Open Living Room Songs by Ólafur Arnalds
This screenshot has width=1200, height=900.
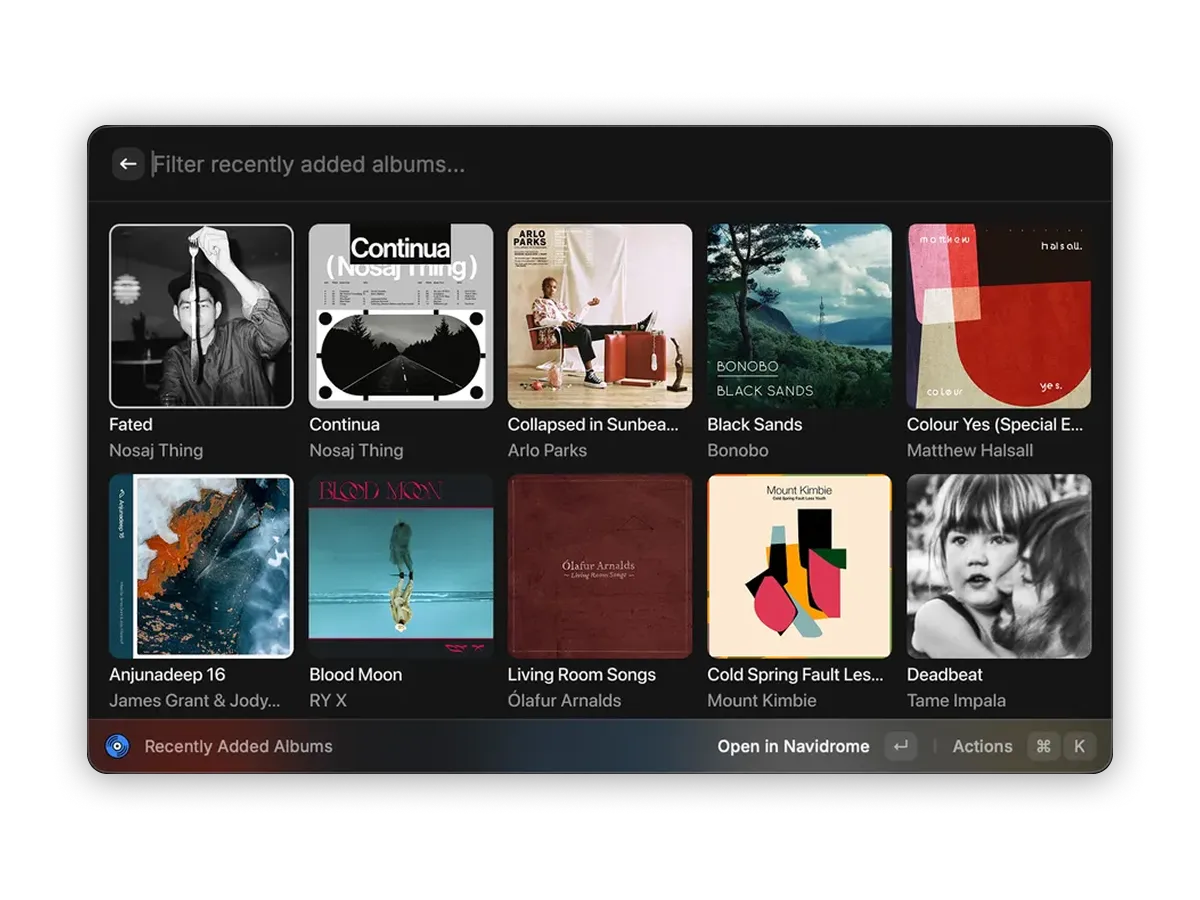(599, 565)
